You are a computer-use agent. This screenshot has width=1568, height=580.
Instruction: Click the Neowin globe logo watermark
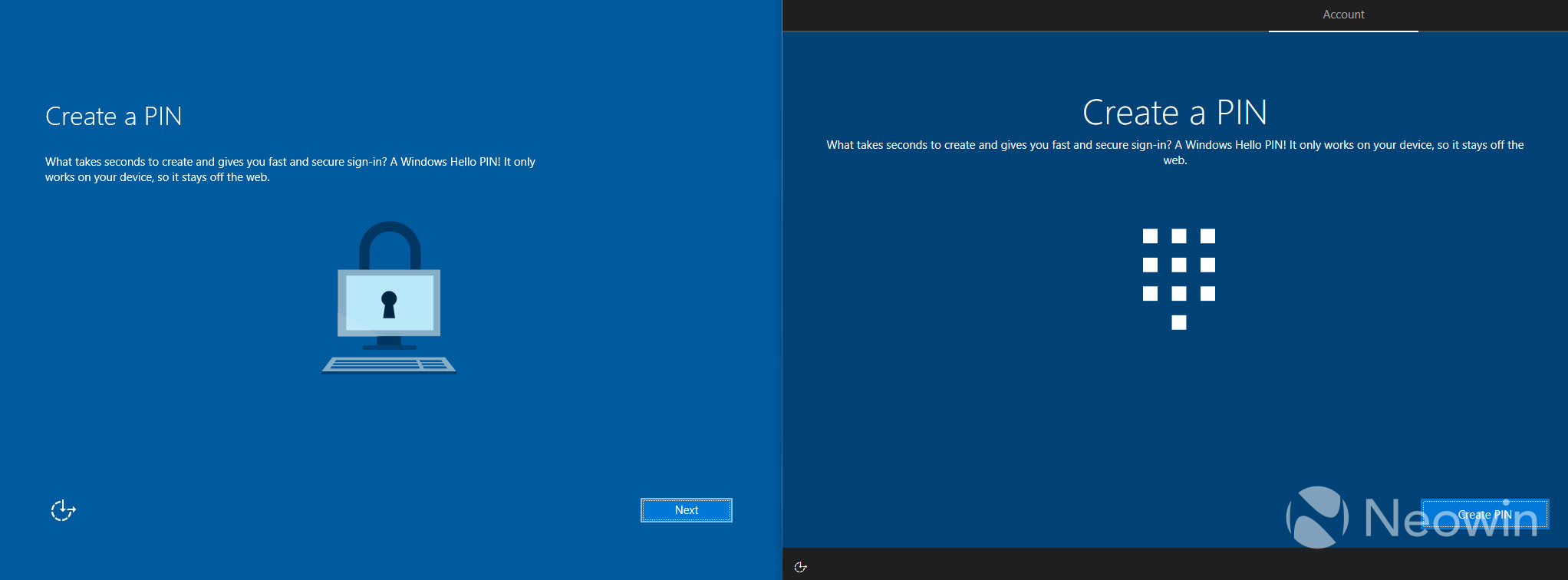(1317, 517)
